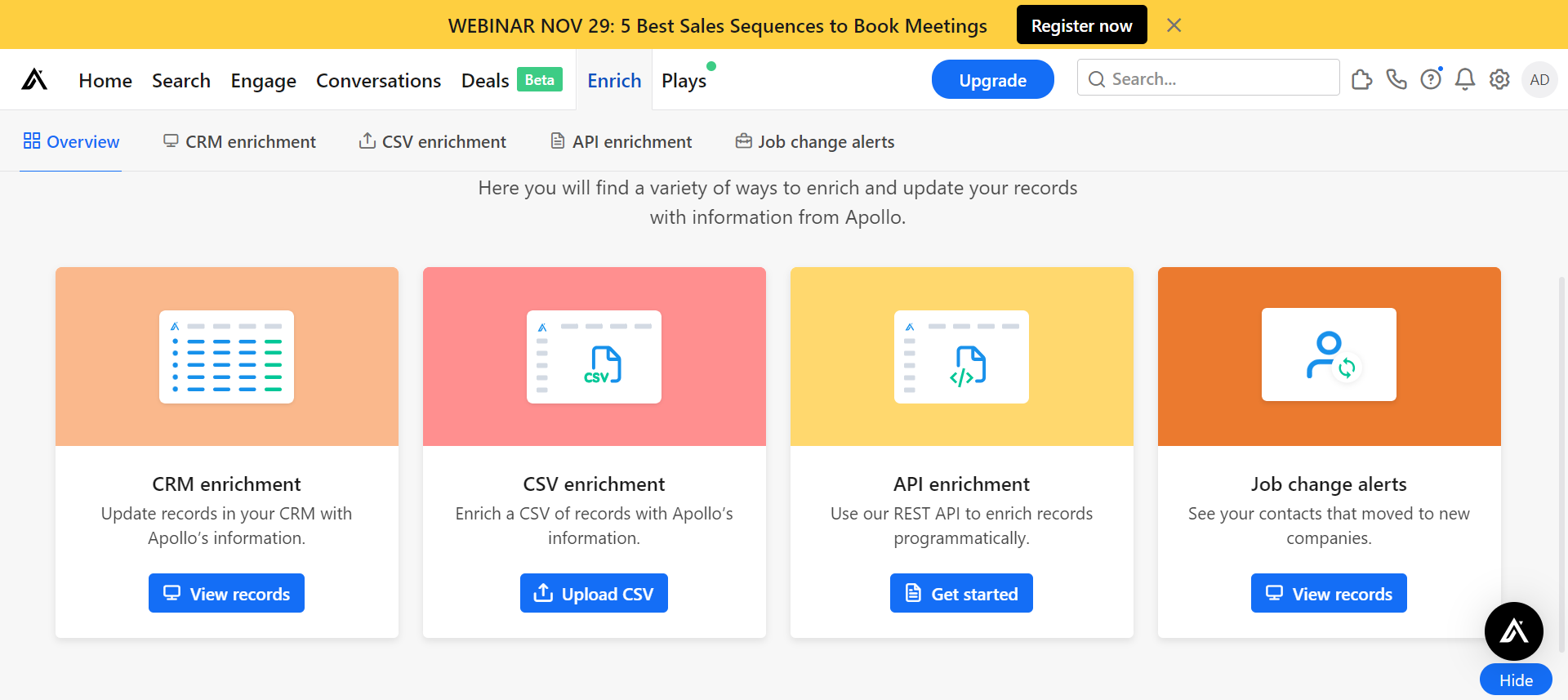Click Register now in webinar banner
Screen dimensions: 1568x700
(1081, 25)
